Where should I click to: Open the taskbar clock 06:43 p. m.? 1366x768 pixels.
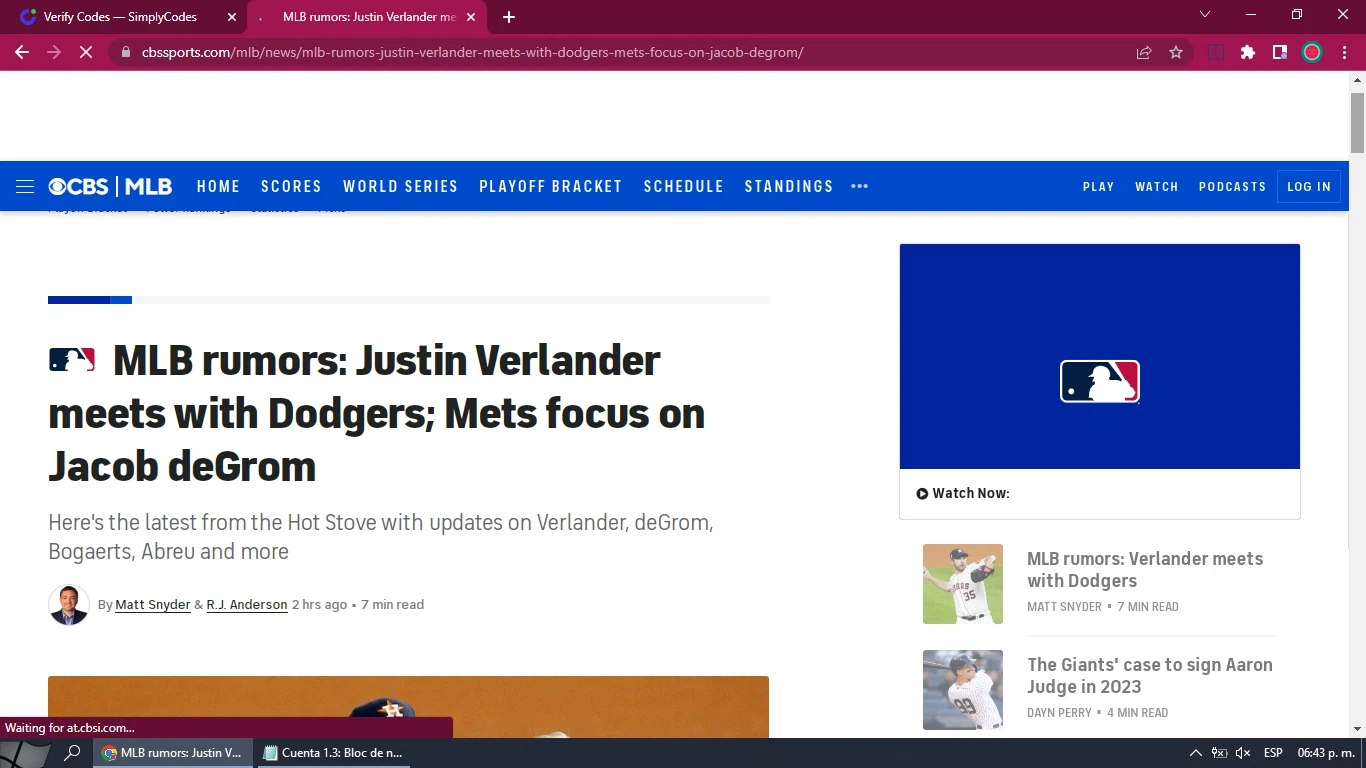[x=1325, y=753]
